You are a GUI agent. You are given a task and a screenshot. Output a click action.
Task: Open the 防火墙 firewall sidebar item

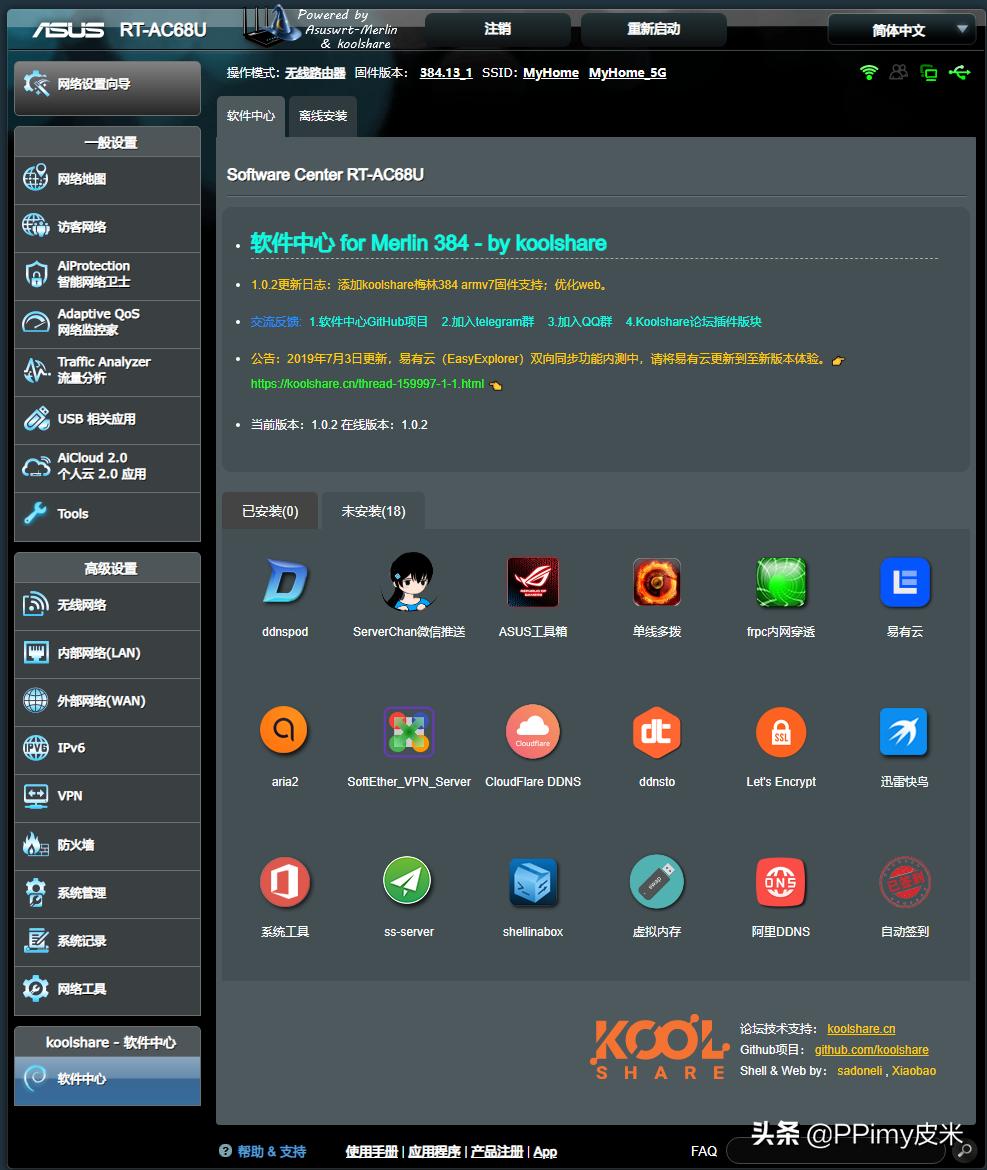click(x=108, y=845)
